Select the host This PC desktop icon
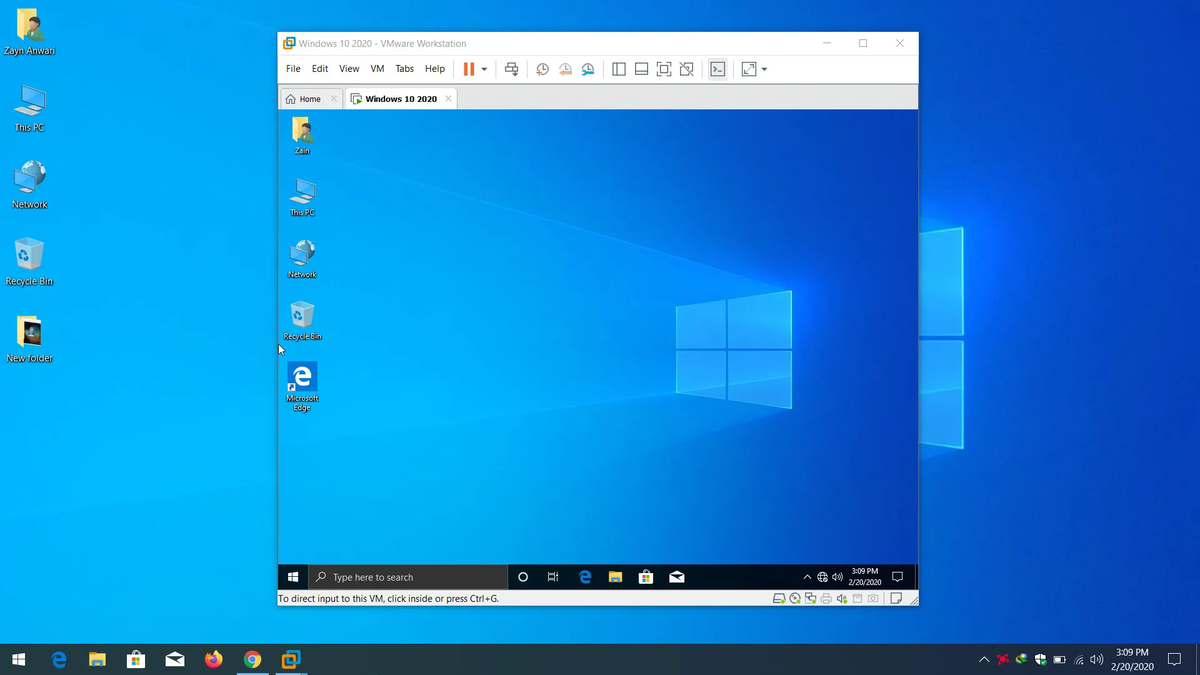 [29, 108]
